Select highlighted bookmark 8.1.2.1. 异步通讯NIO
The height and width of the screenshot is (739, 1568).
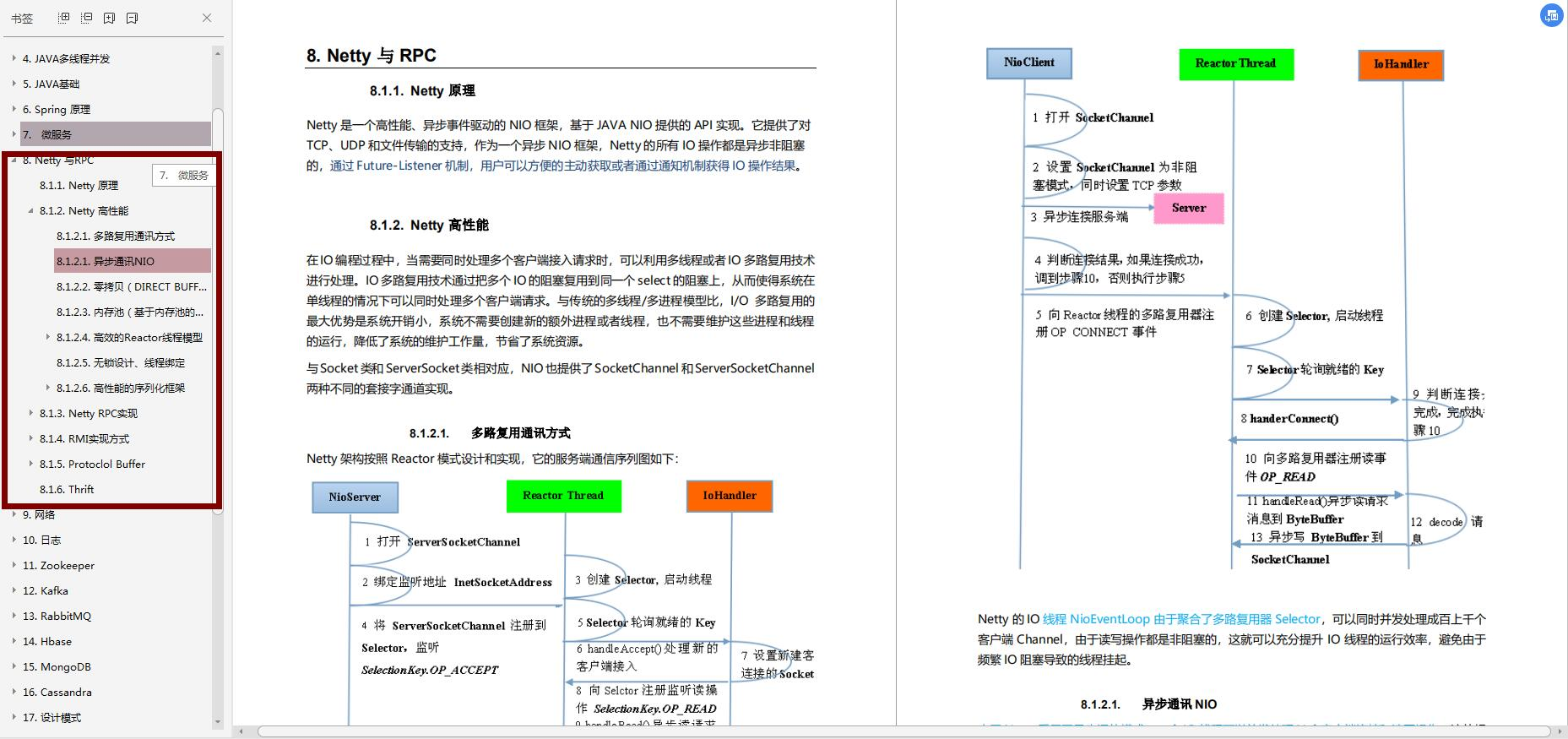point(133,261)
